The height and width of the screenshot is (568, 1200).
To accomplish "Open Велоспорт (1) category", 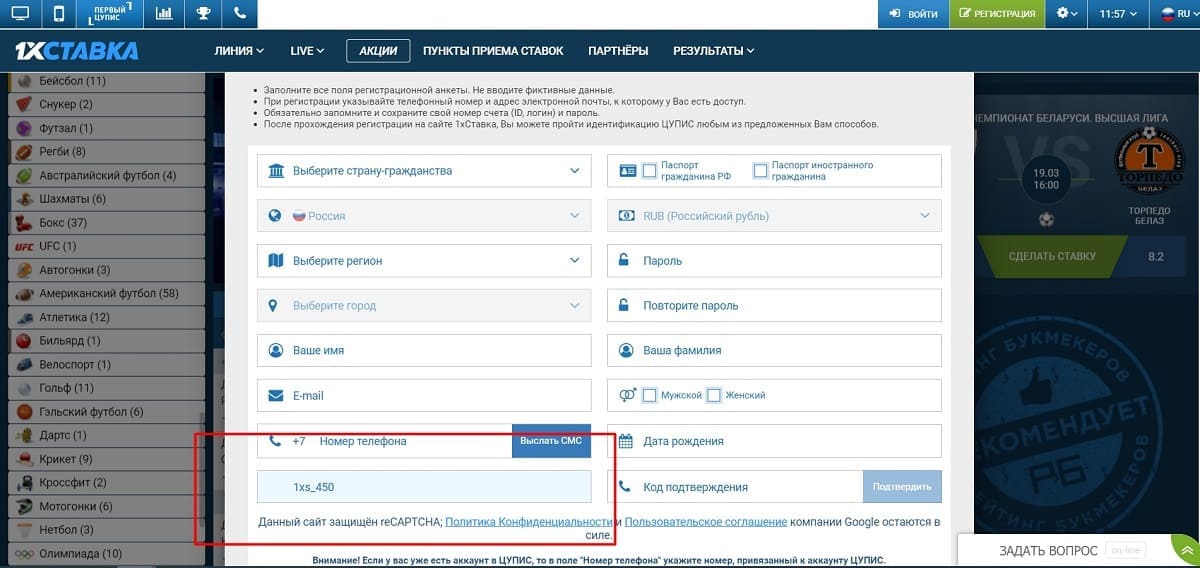I will 104,364.
